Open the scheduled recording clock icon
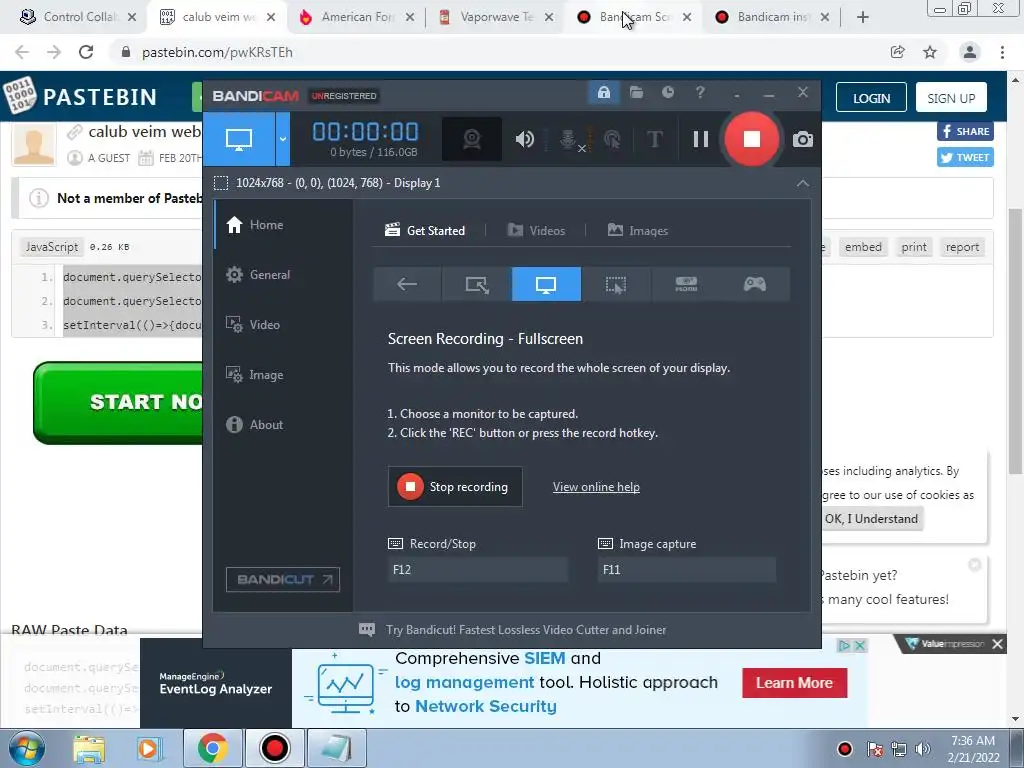The image size is (1024, 768). click(667, 93)
